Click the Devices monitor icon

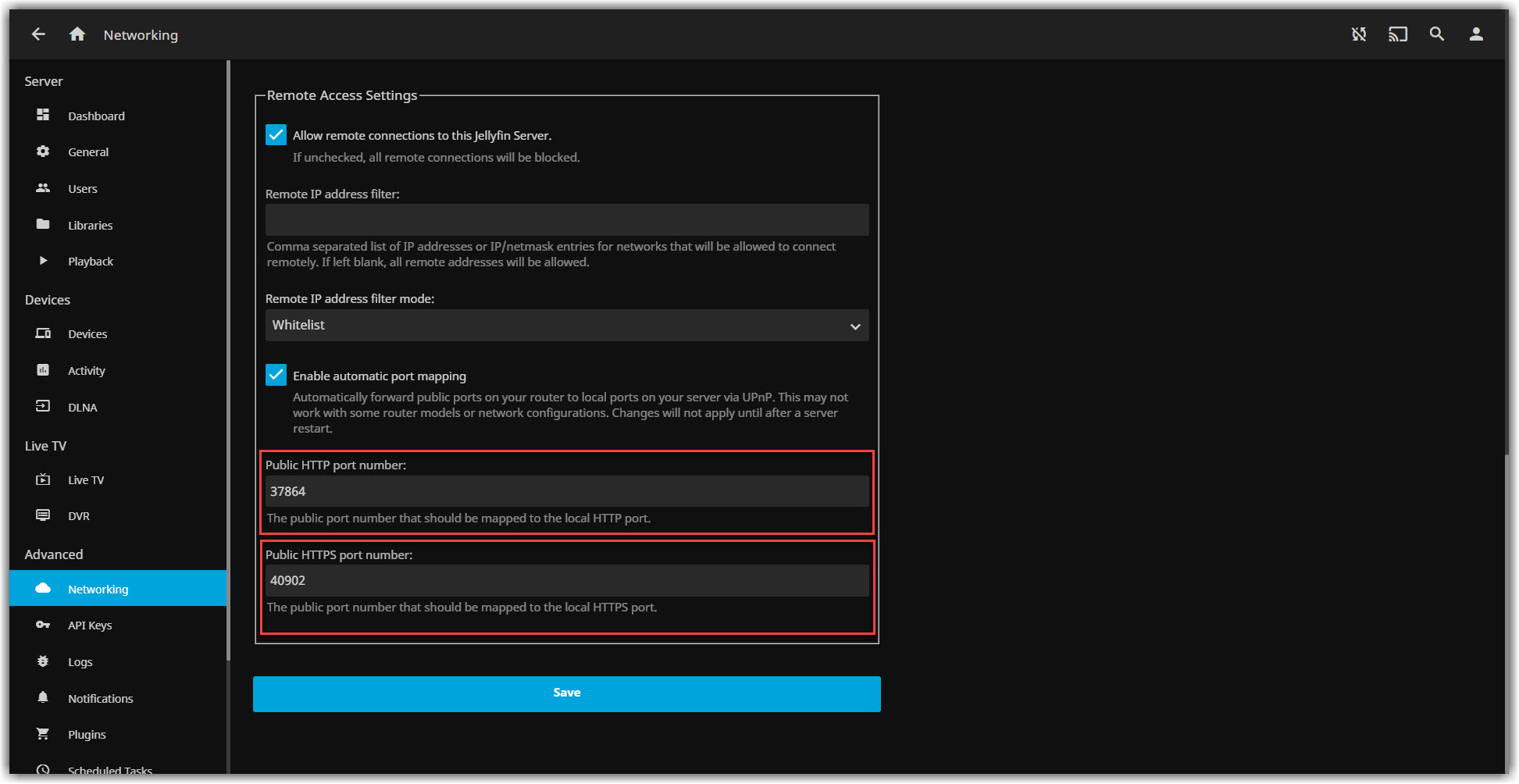43,333
